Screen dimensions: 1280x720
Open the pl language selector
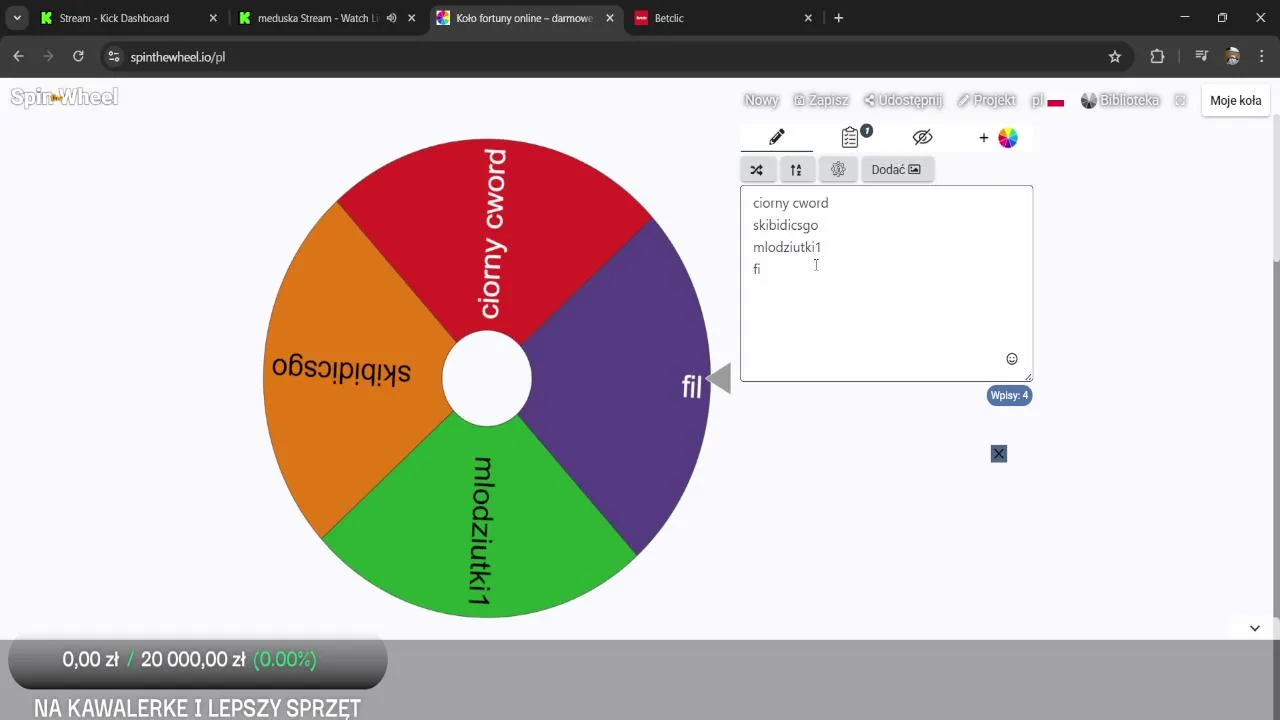point(1047,100)
